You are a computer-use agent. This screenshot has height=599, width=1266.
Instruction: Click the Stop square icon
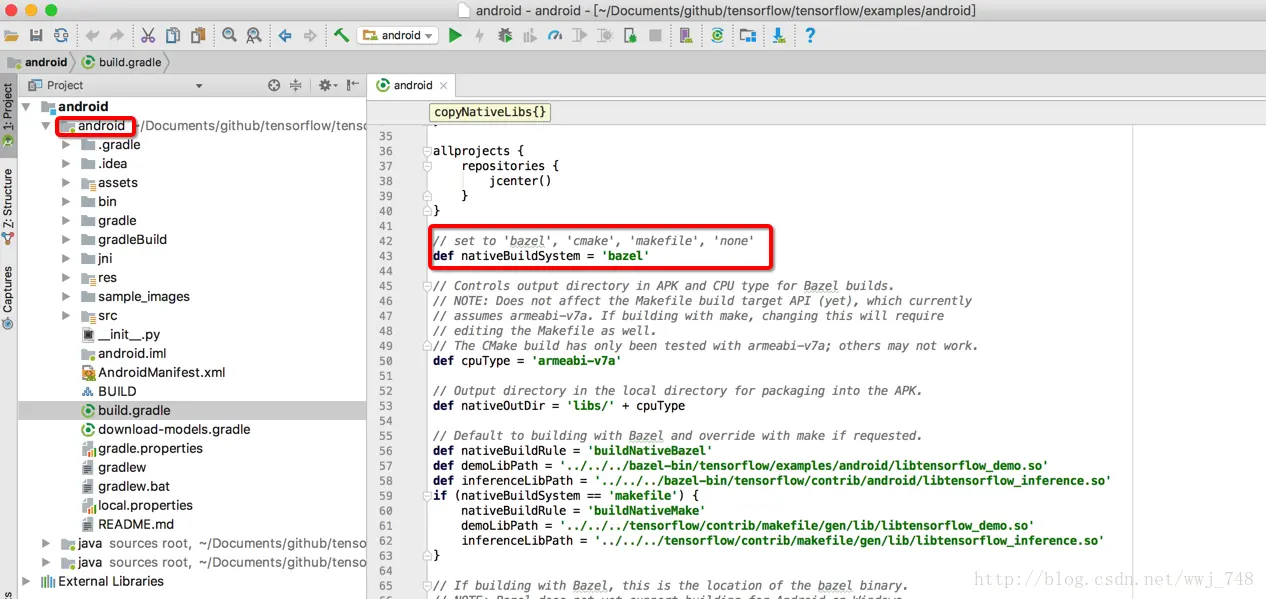pos(655,36)
